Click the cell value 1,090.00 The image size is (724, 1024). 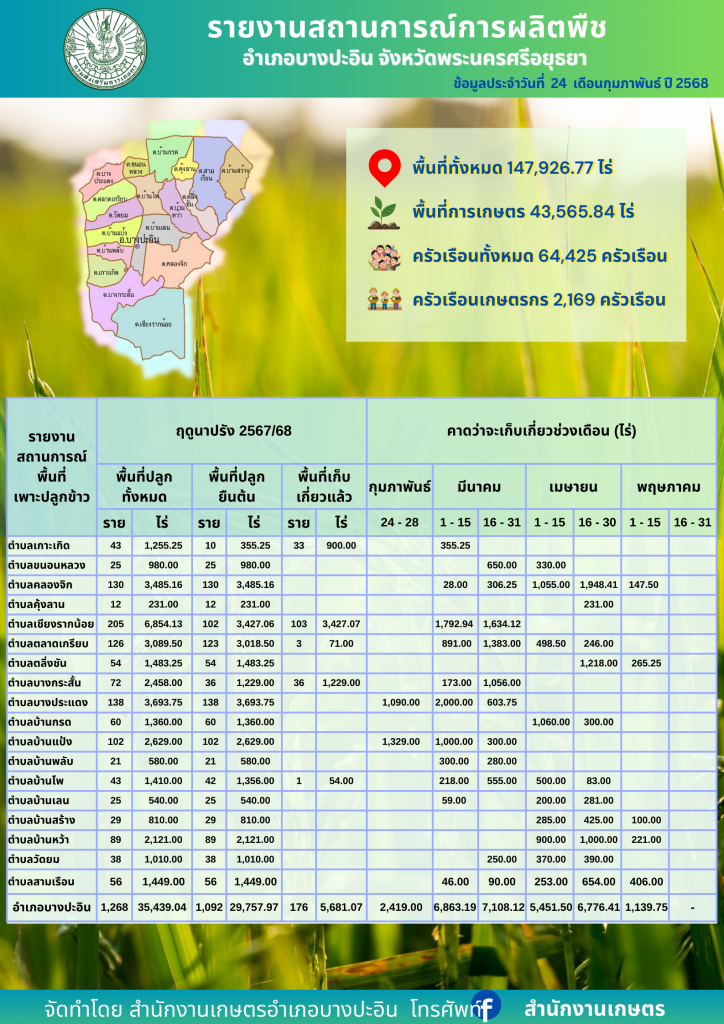coord(400,703)
